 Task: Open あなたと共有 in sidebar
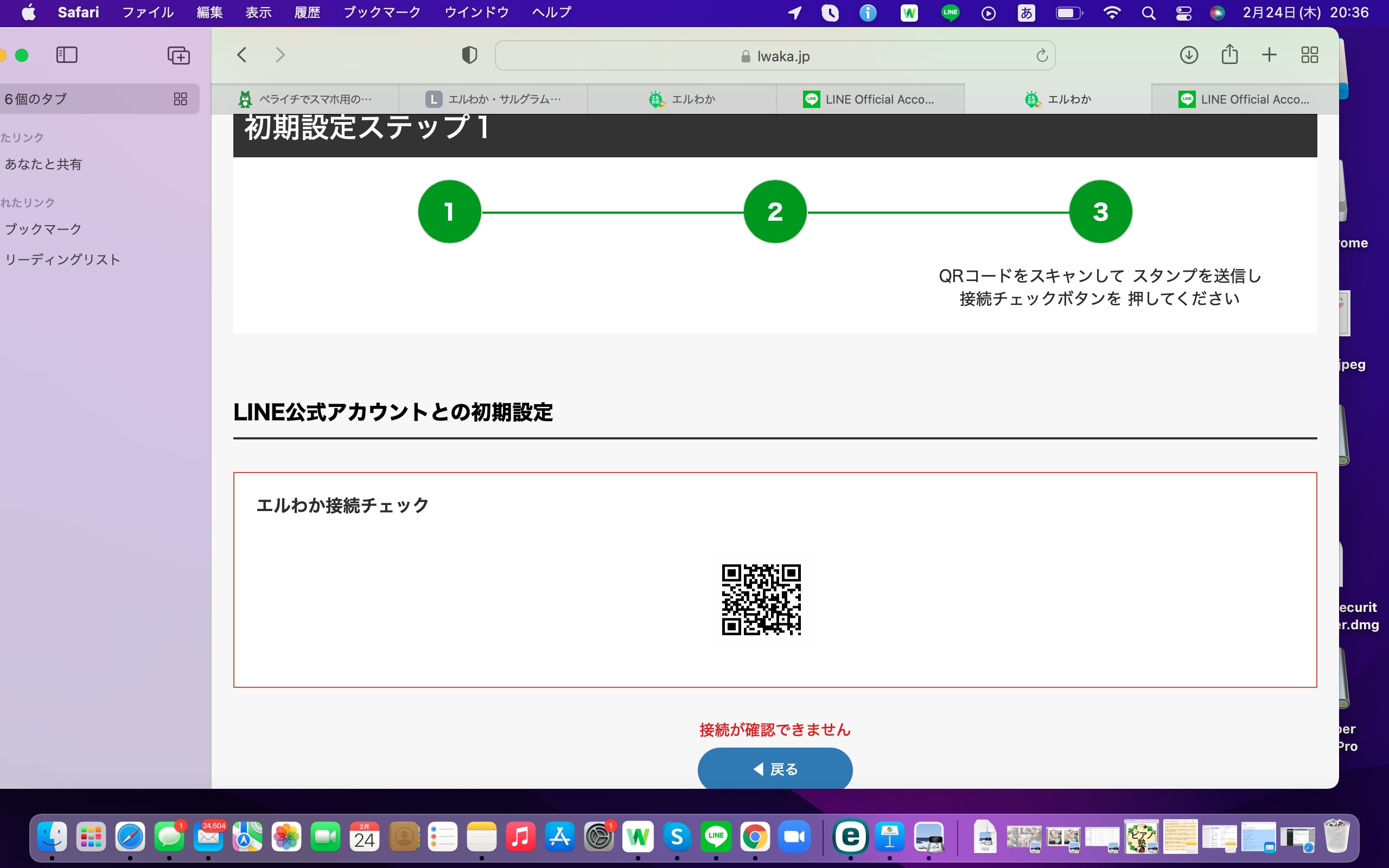(x=43, y=164)
